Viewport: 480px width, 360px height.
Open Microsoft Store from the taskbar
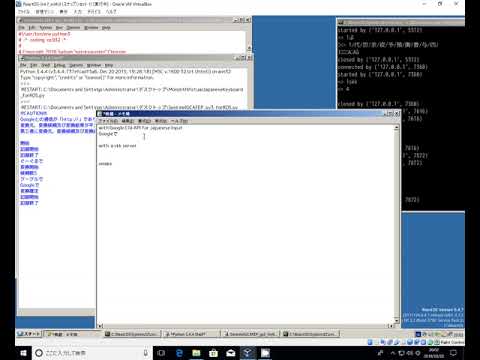213,353
